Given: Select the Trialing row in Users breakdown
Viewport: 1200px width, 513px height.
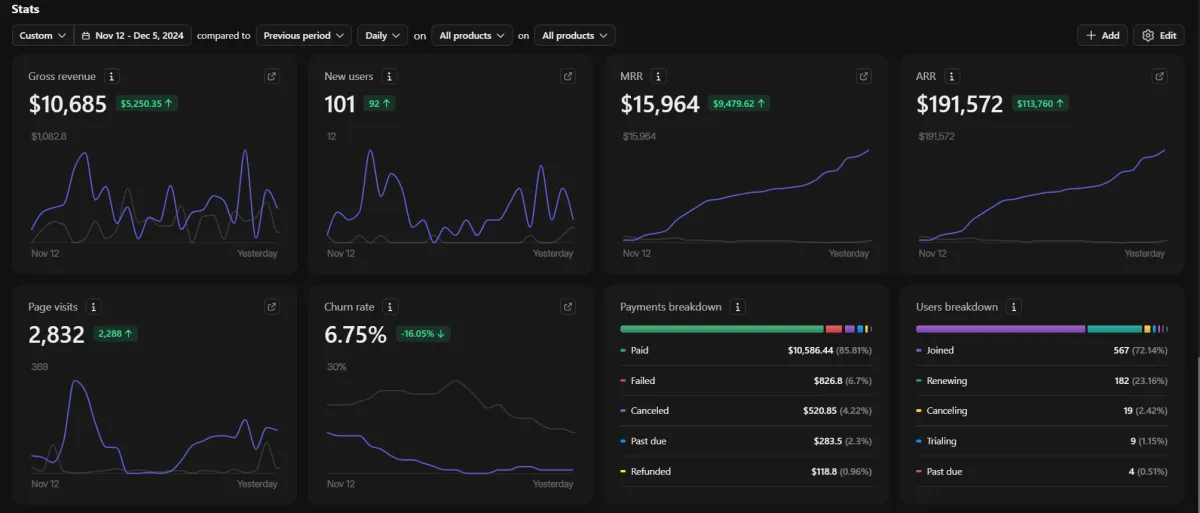Looking at the screenshot, I should point(1042,441).
